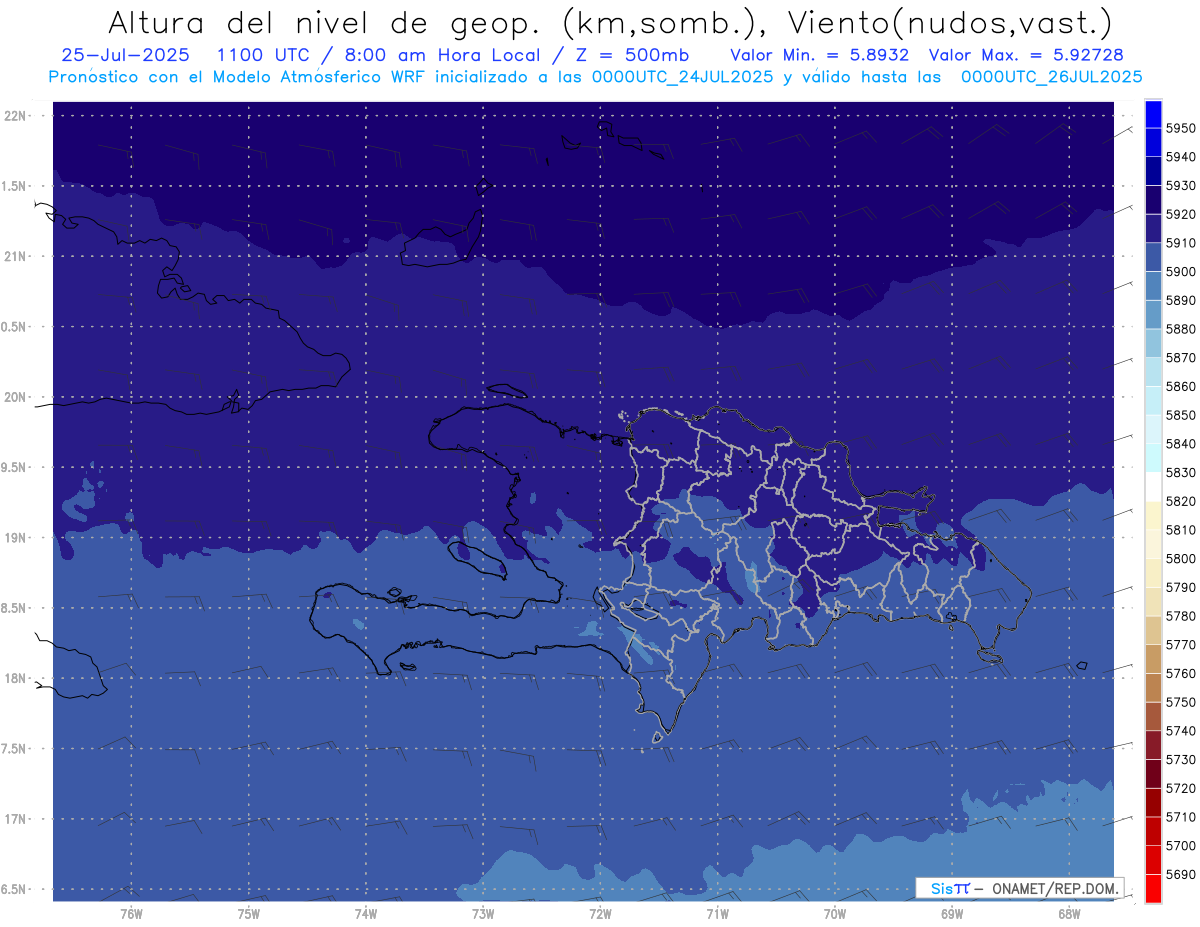
Task: Click the 5830 value on the color scale
Action: click(x=1181, y=473)
